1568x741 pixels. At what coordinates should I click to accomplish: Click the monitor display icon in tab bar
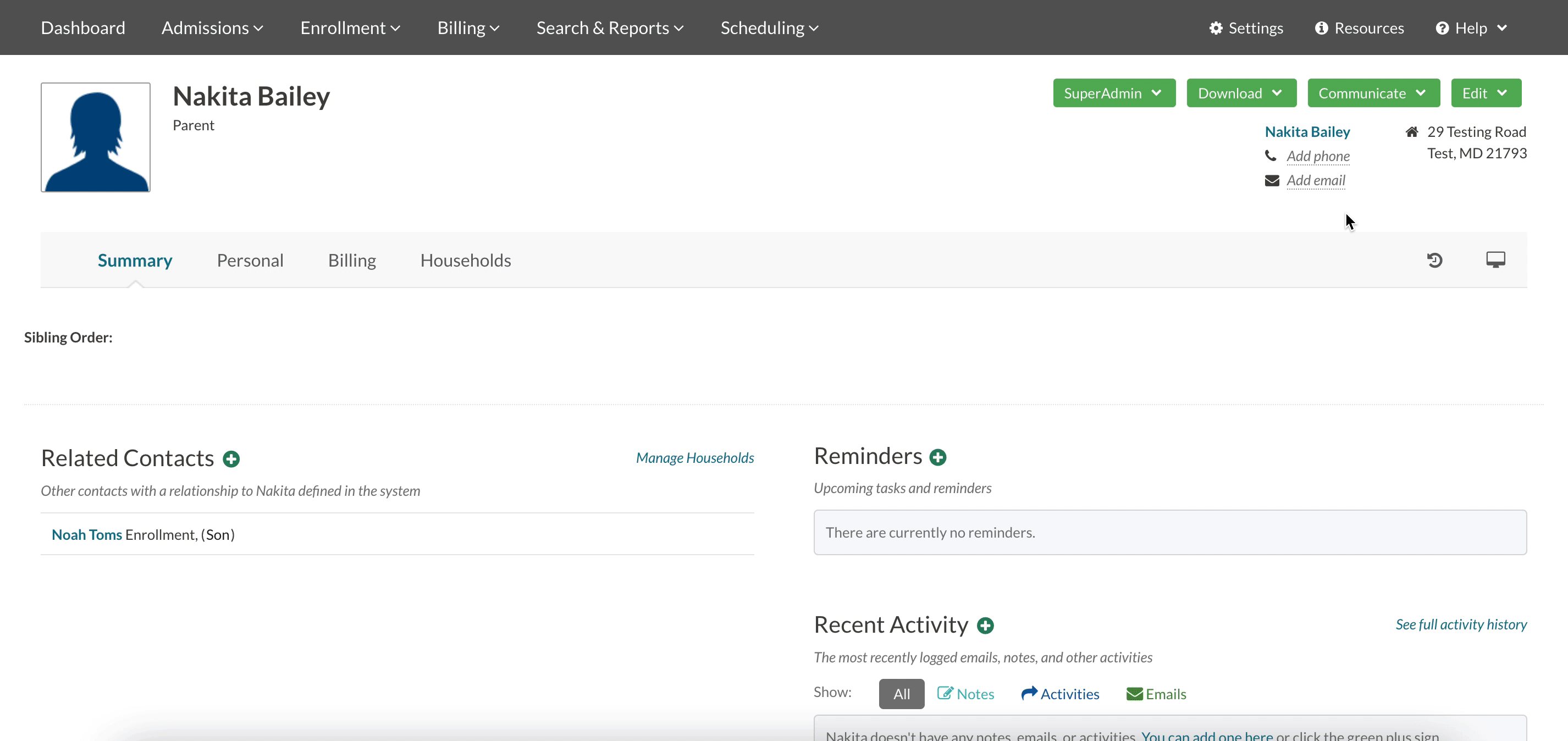coord(1495,260)
